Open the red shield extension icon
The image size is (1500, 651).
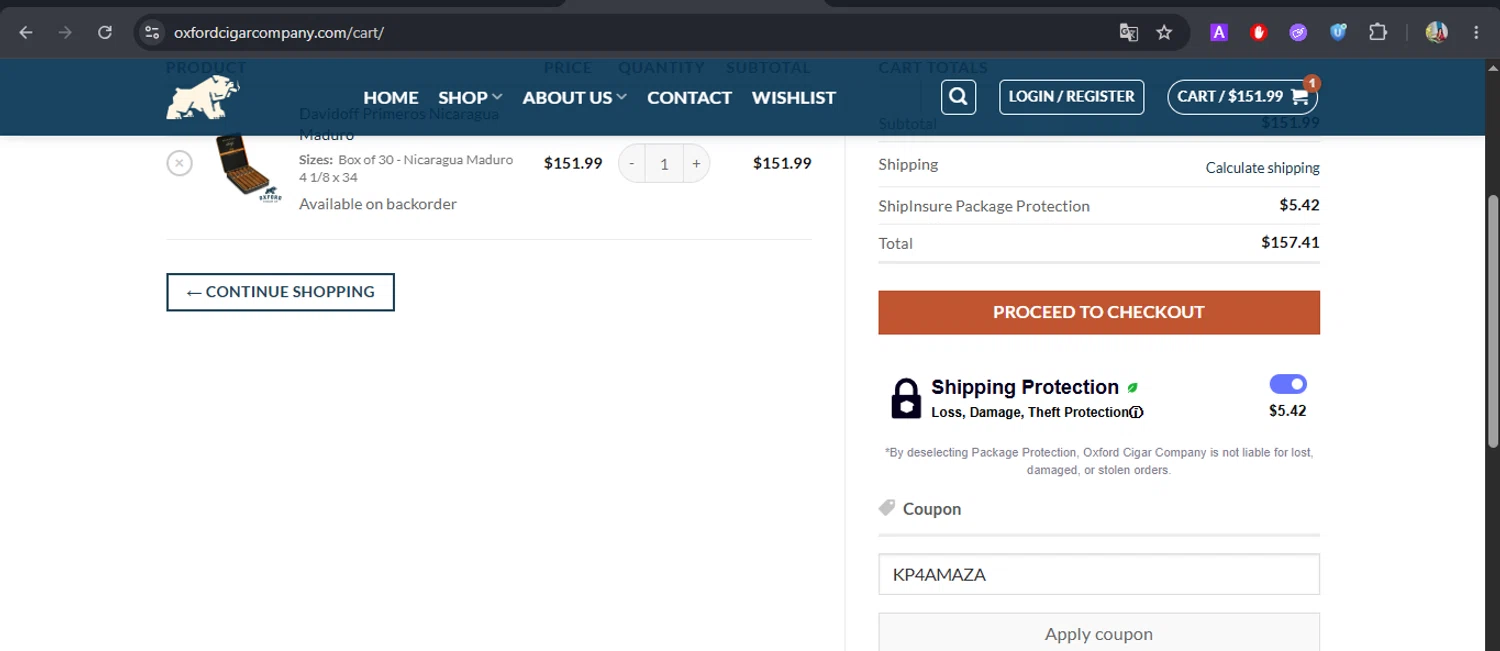tap(1259, 32)
